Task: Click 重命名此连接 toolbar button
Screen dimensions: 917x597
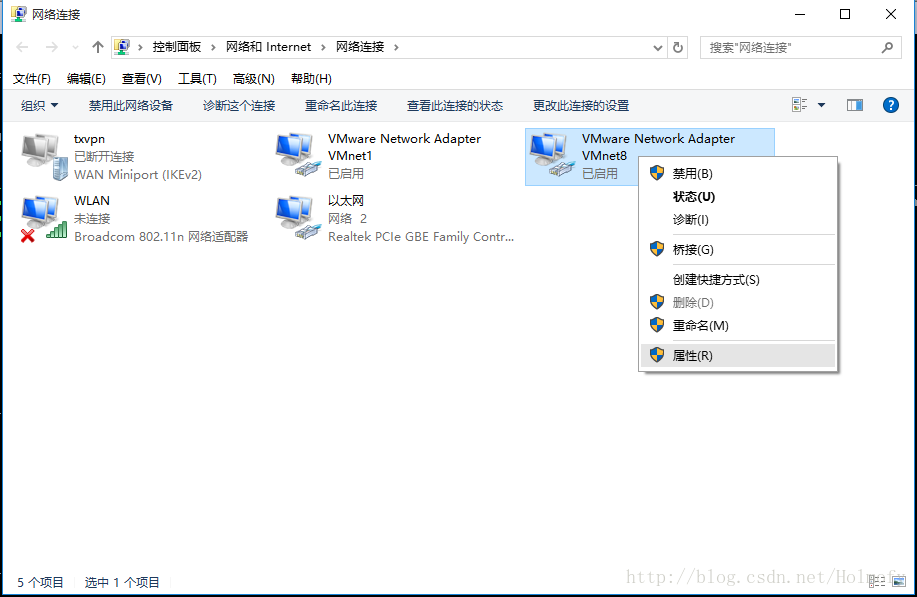Action: tap(341, 105)
